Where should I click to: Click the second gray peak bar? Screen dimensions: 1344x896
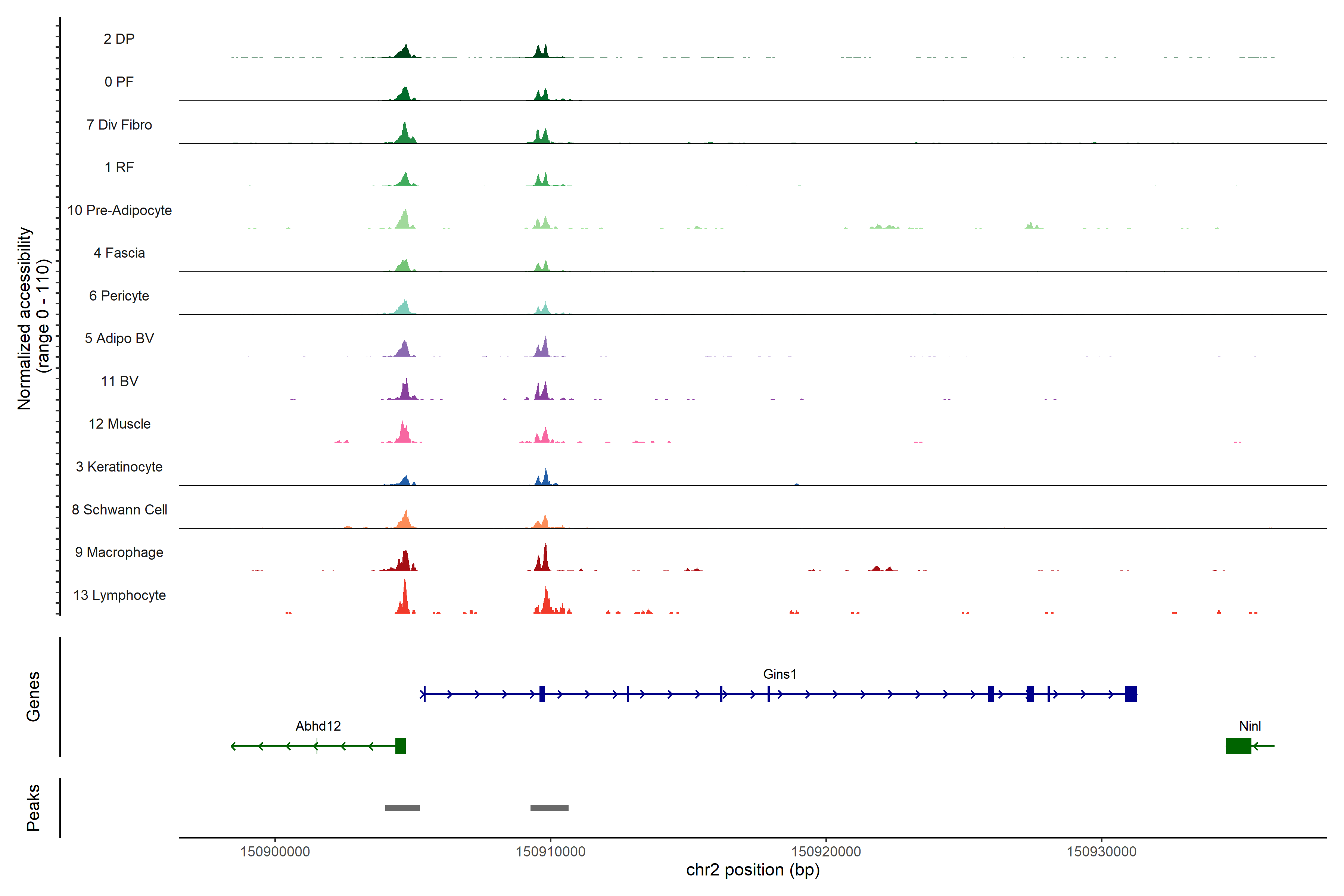(x=549, y=808)
